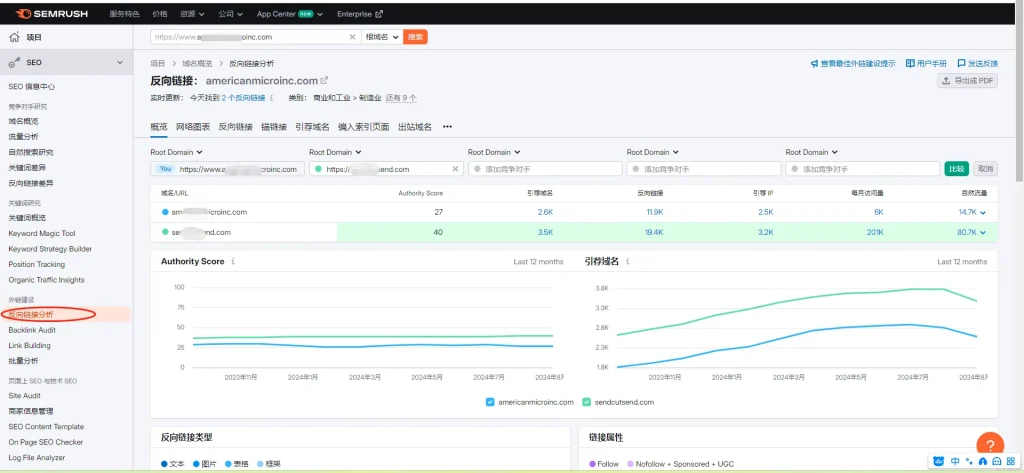The height and width of the screenshot is (473, 1024).
Task: Open external link icon beside americanmicroinc.com title
Action: (x=325, y=80)
